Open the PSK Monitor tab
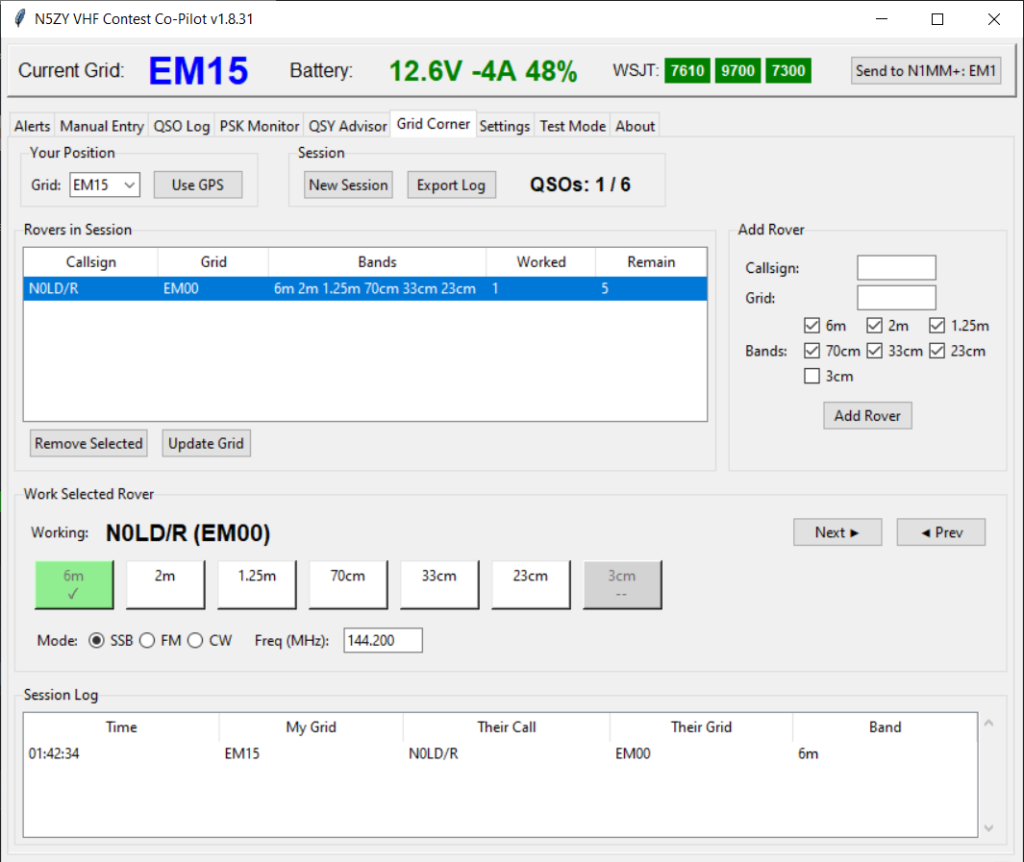The height and width of the screenshot is (862, 1024). tap(259, 126)
